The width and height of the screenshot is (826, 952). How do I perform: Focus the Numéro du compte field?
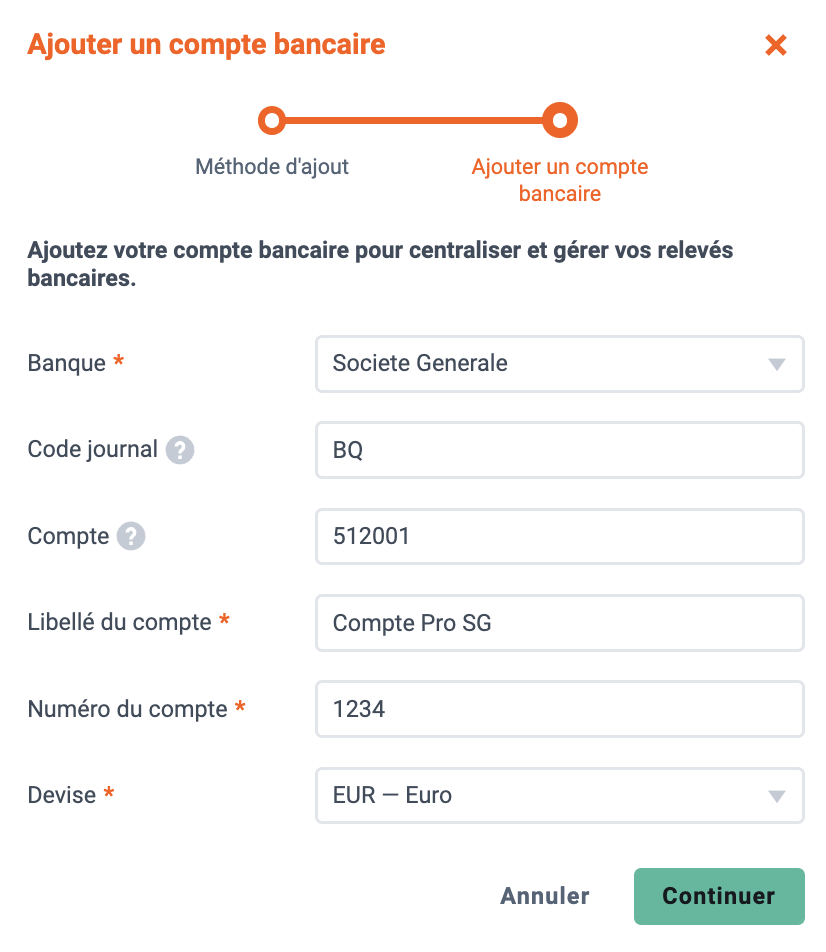point(559,709)
